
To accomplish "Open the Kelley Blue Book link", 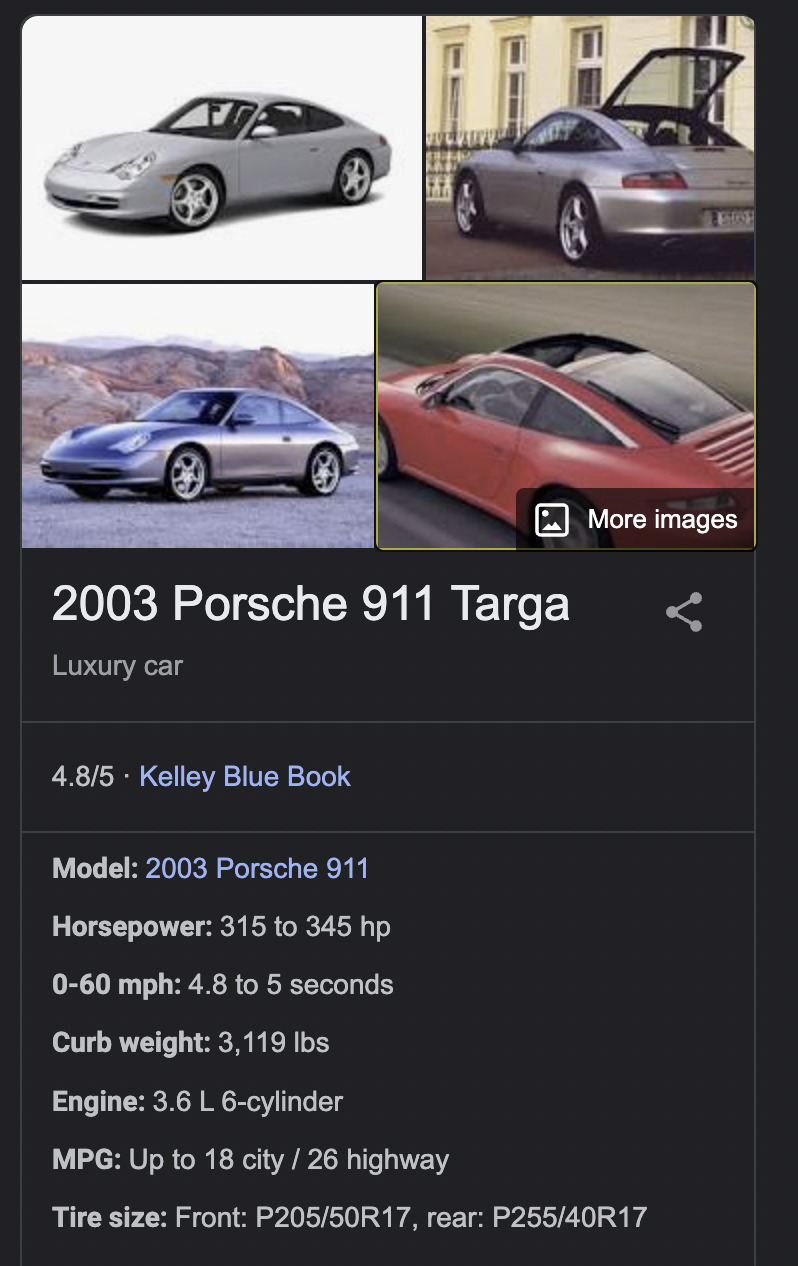I will pos(245,777).
